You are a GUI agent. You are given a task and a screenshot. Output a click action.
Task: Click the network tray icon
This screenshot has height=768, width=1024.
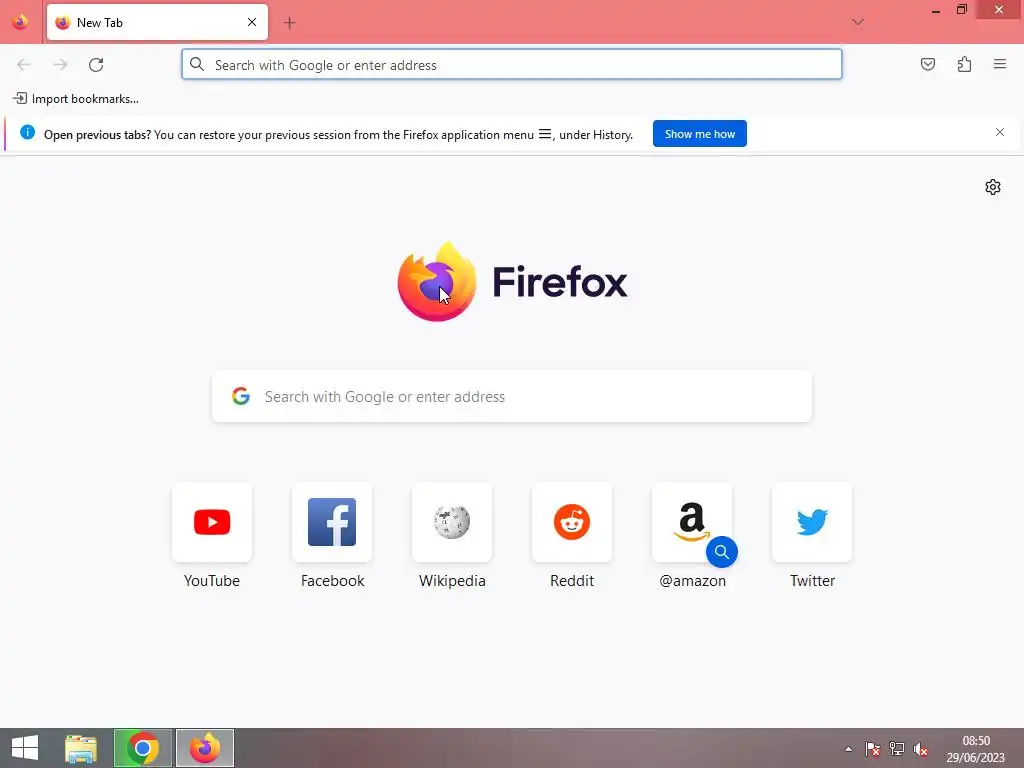click(897, 749)
